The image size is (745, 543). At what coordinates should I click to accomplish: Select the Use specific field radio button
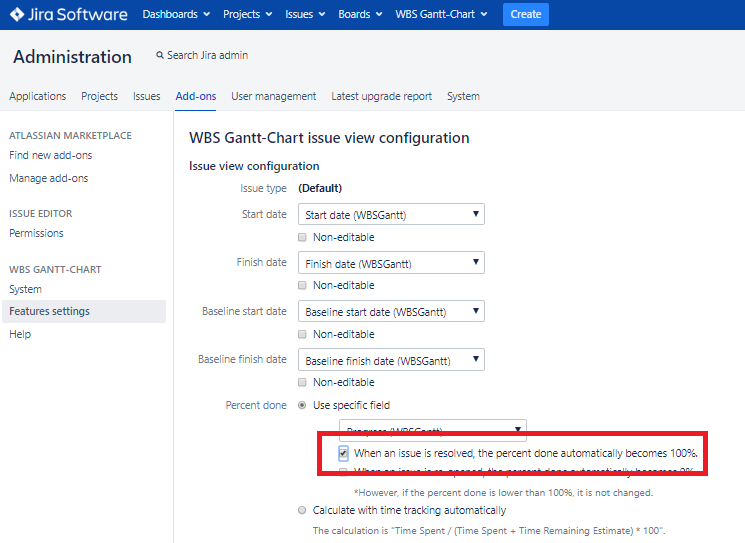pyautogui.click(x=302, y=405)
